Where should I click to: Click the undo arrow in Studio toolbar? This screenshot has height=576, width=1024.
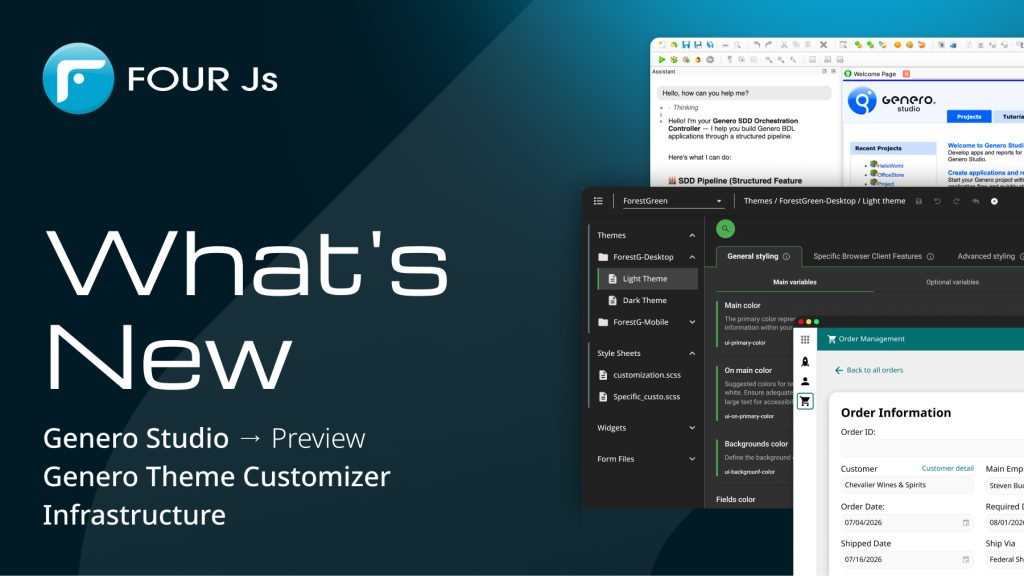coord(756,44)
